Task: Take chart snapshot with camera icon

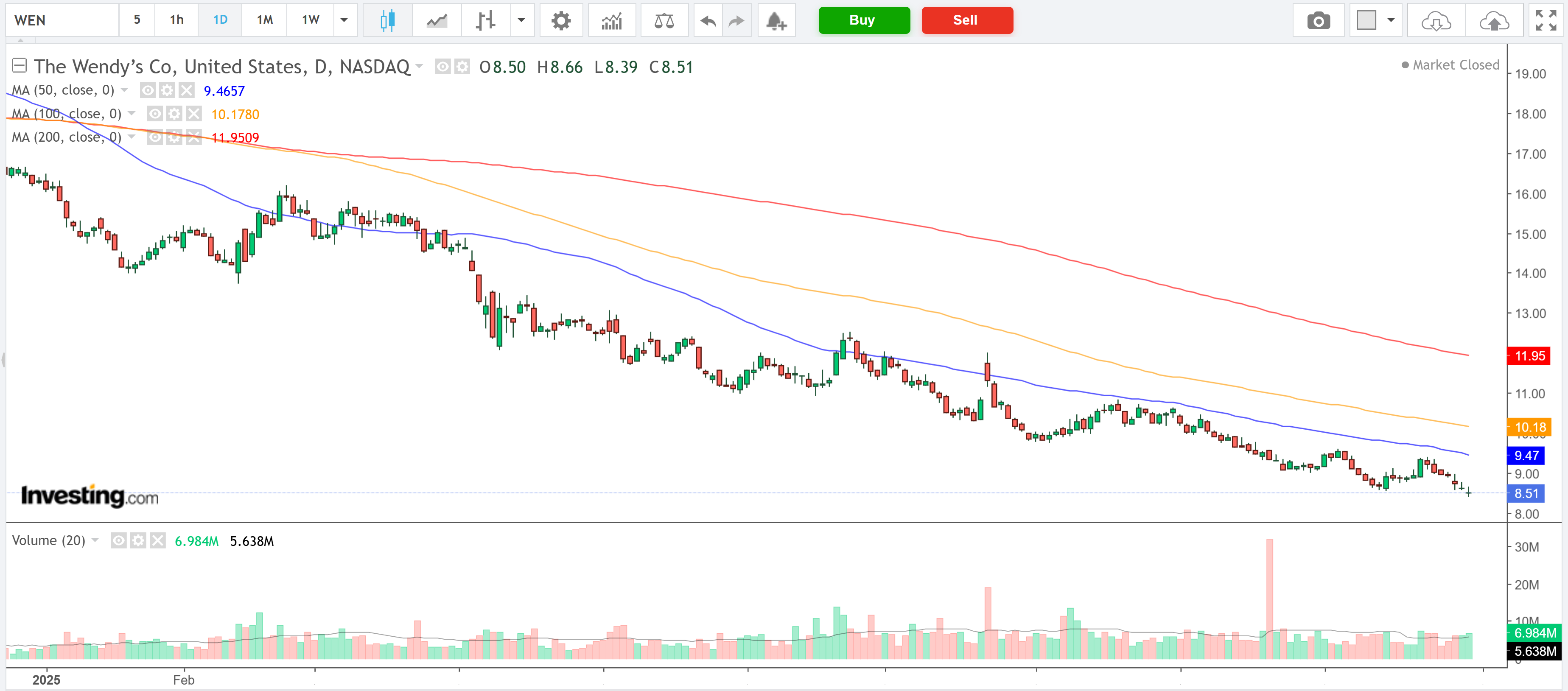Action: click(1319, 20)
